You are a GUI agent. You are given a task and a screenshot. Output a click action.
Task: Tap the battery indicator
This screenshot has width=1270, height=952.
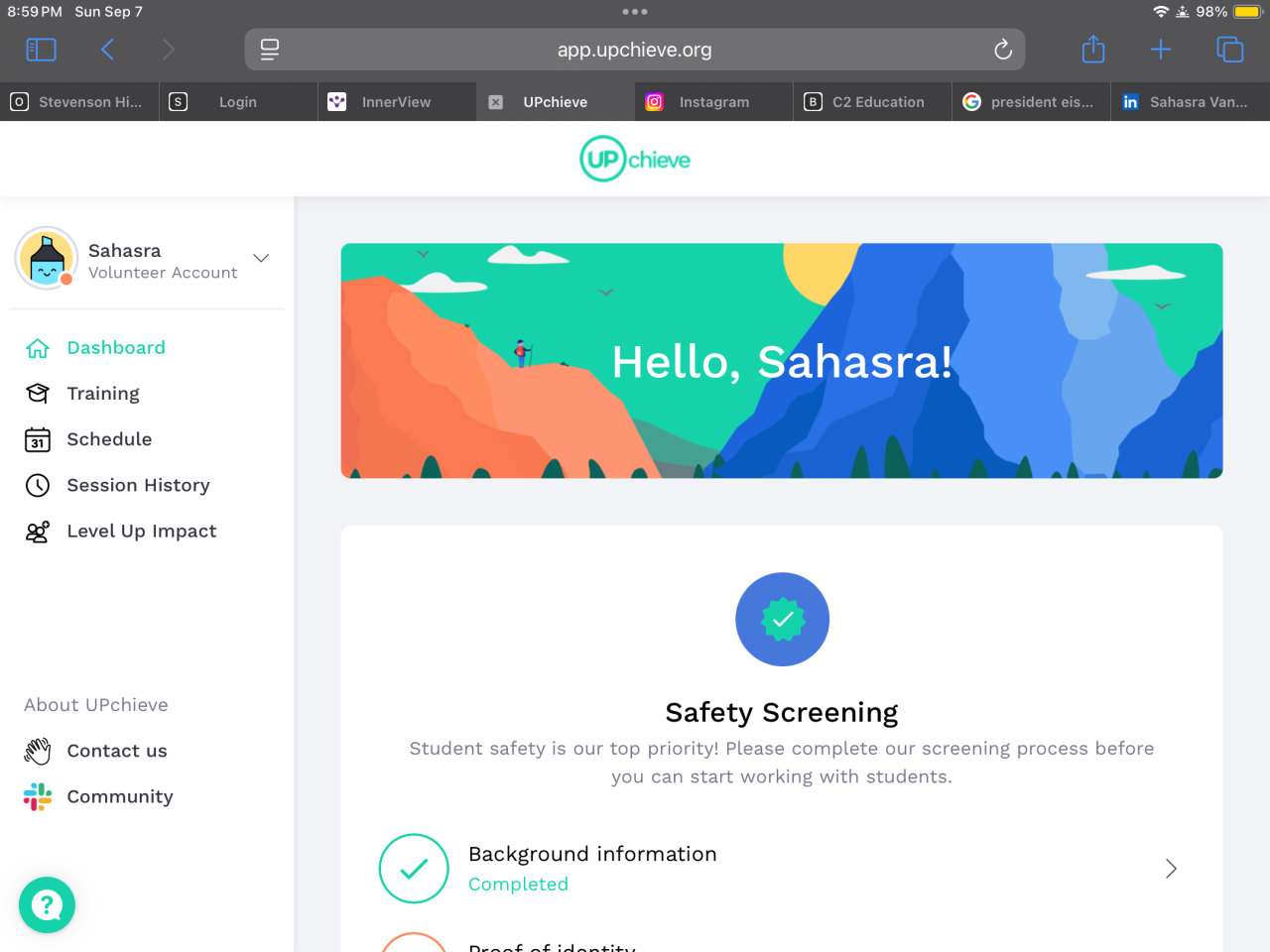point(1247,12)
